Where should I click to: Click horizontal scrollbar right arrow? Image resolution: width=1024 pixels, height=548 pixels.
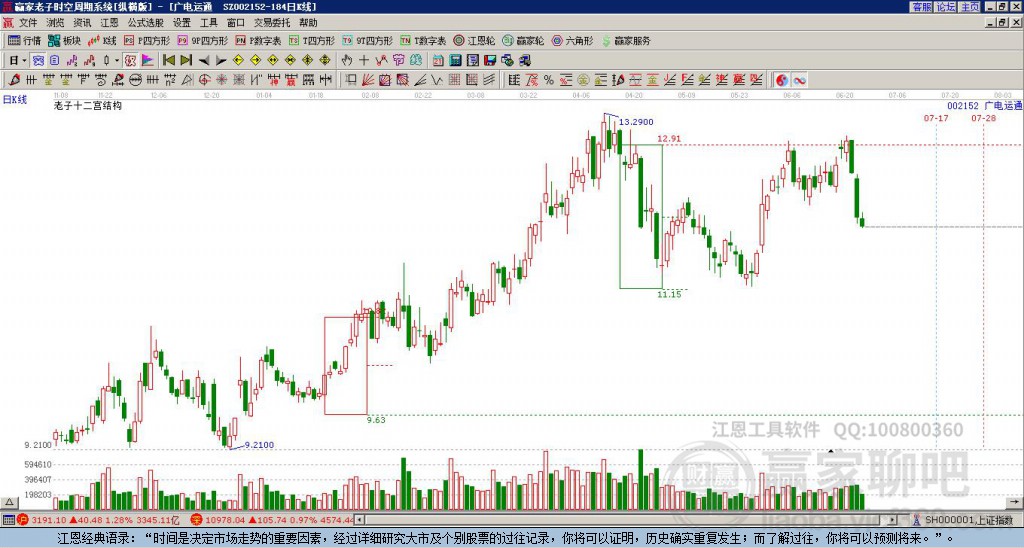coord(892,520)
